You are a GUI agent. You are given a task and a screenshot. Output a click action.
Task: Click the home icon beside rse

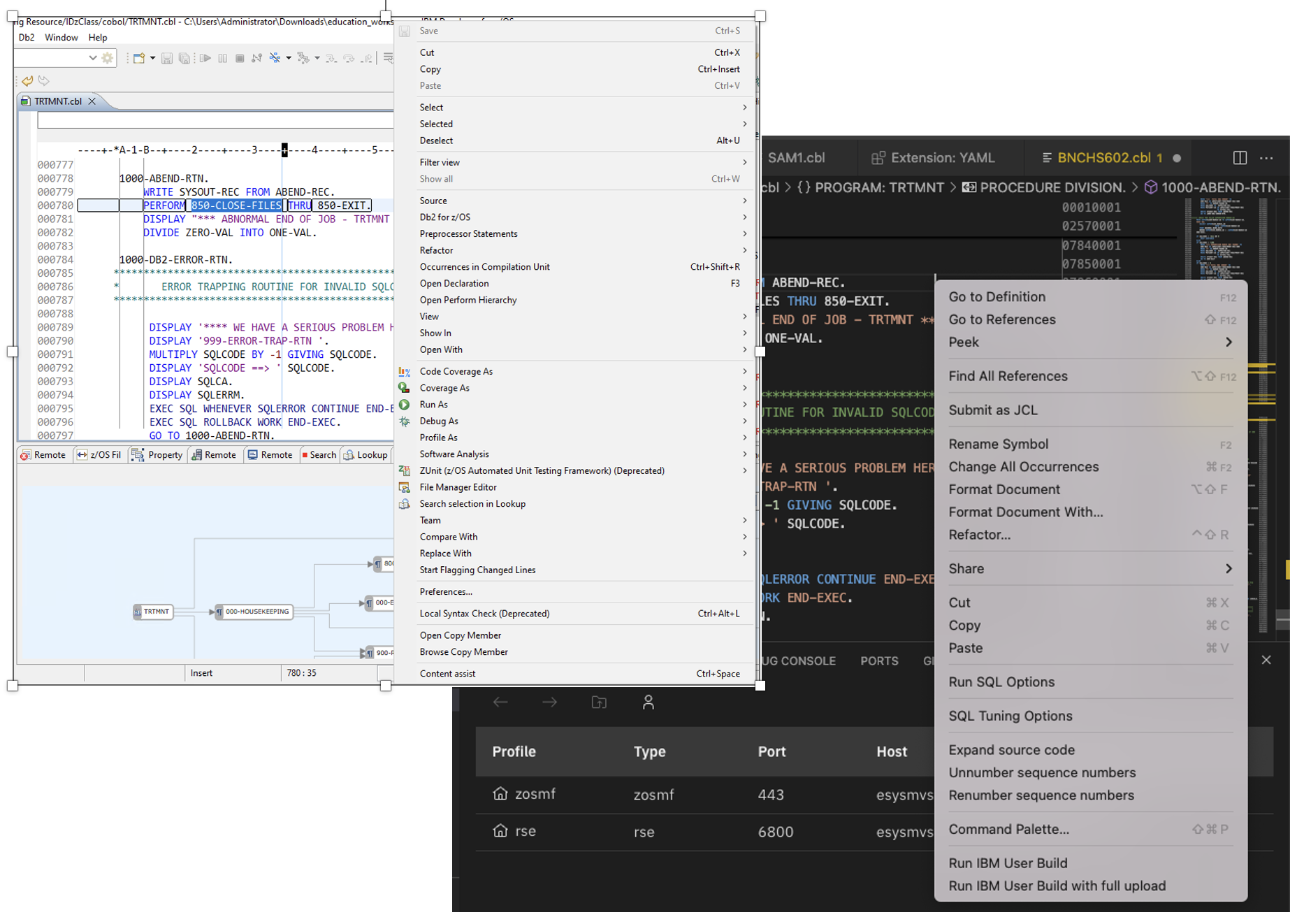[500, 830]
